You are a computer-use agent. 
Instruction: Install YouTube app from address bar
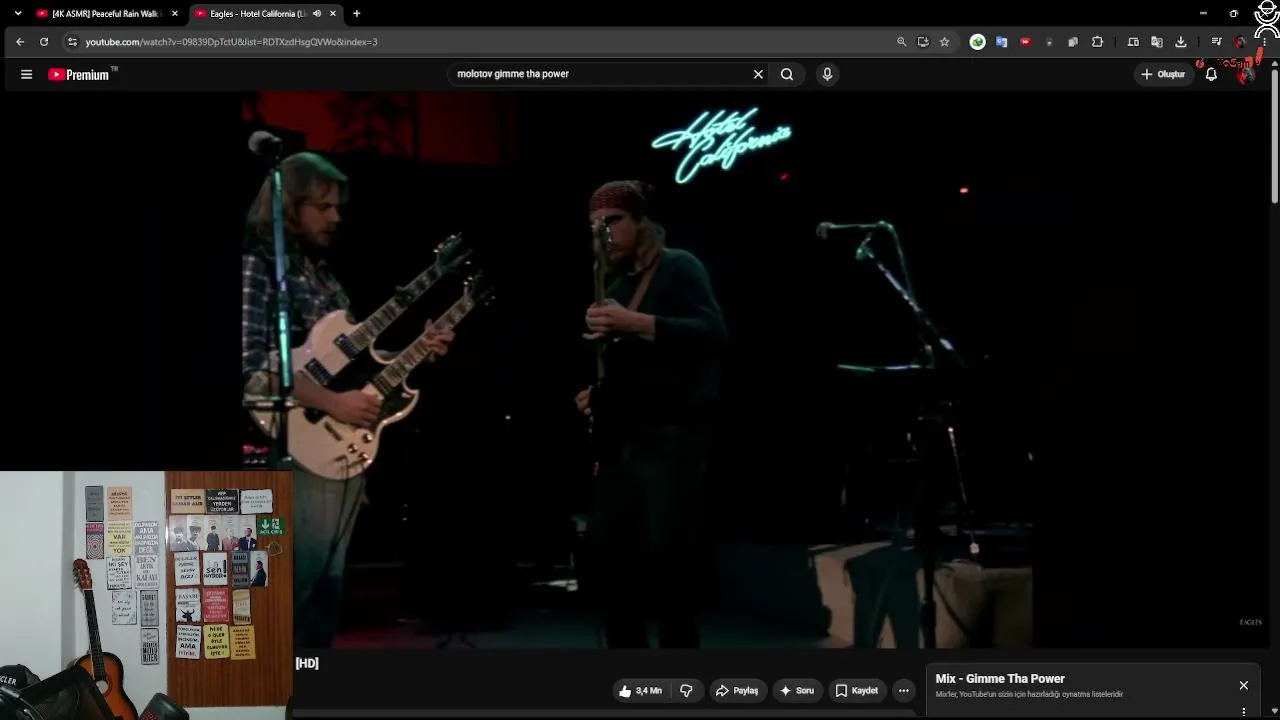923,42
